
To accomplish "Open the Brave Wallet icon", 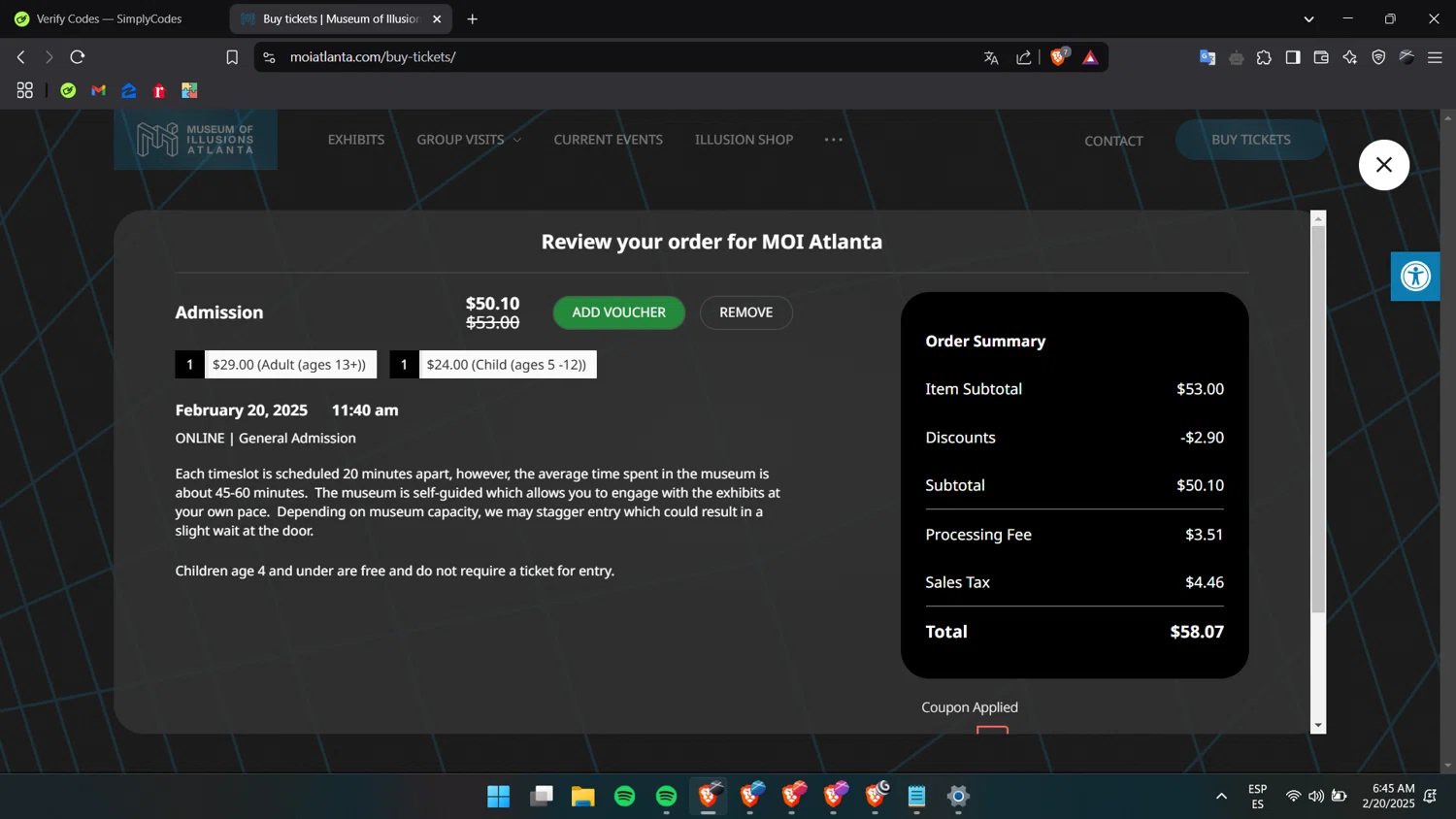I will click(1321, 57).
